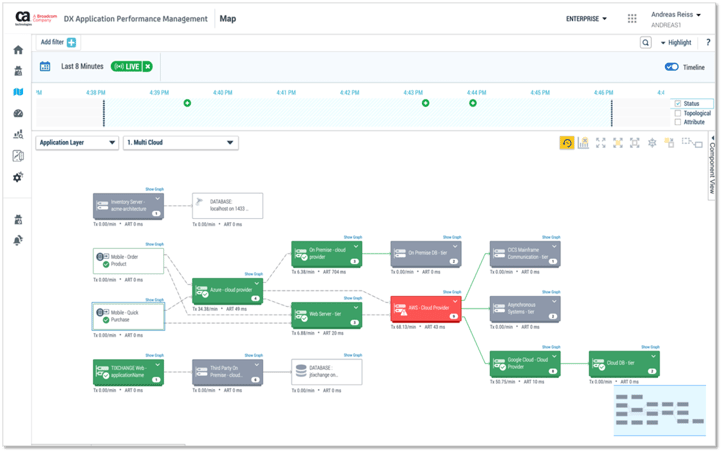Select the red AWS Cloud Provider node
The height and width of the screenshot is (452, 722).
425,309
